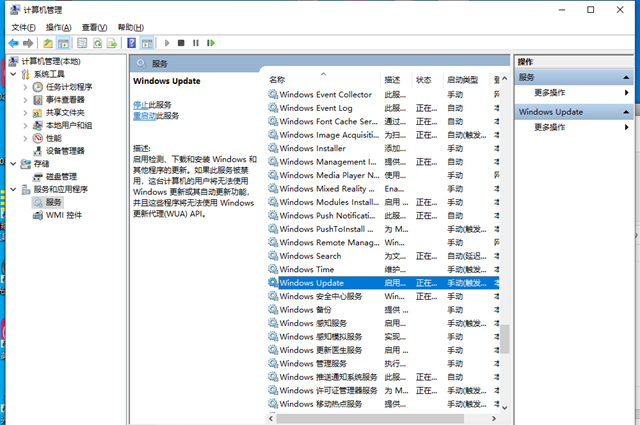Expand the 本地用户和组 node arrow
The image size is (640, 425).
25,125
